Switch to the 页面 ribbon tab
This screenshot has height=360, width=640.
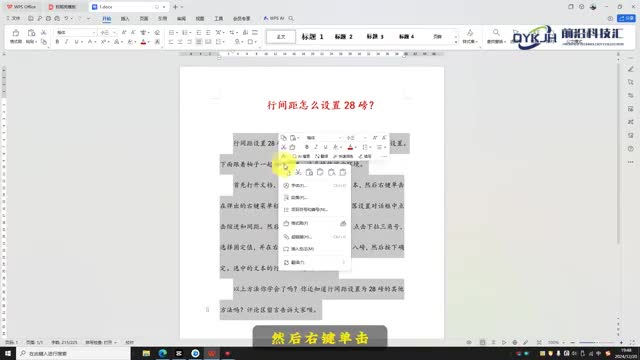coord(144,19)
